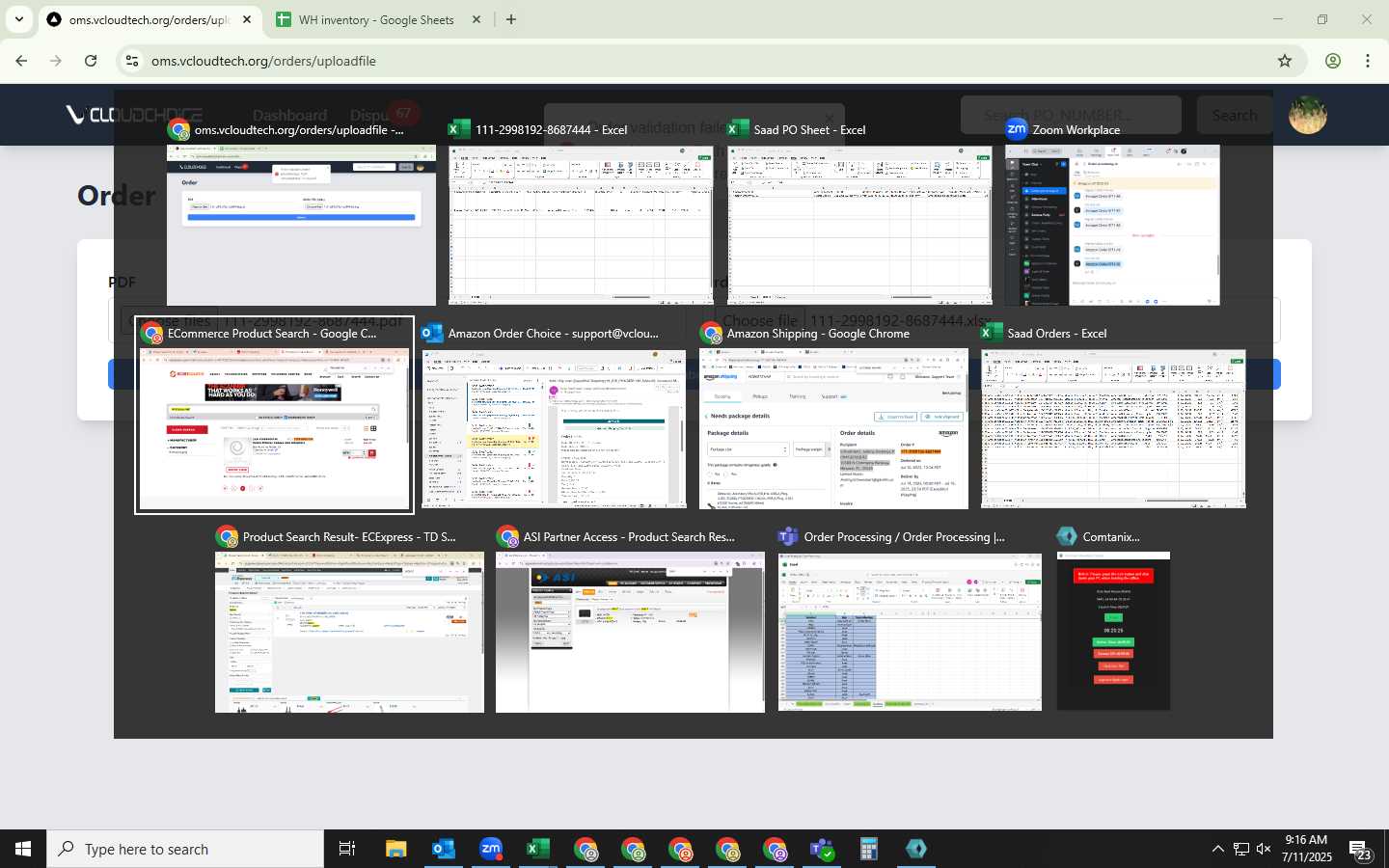
Task: Open the Comtanix app from the taskbar
Action: click(916, 849)
